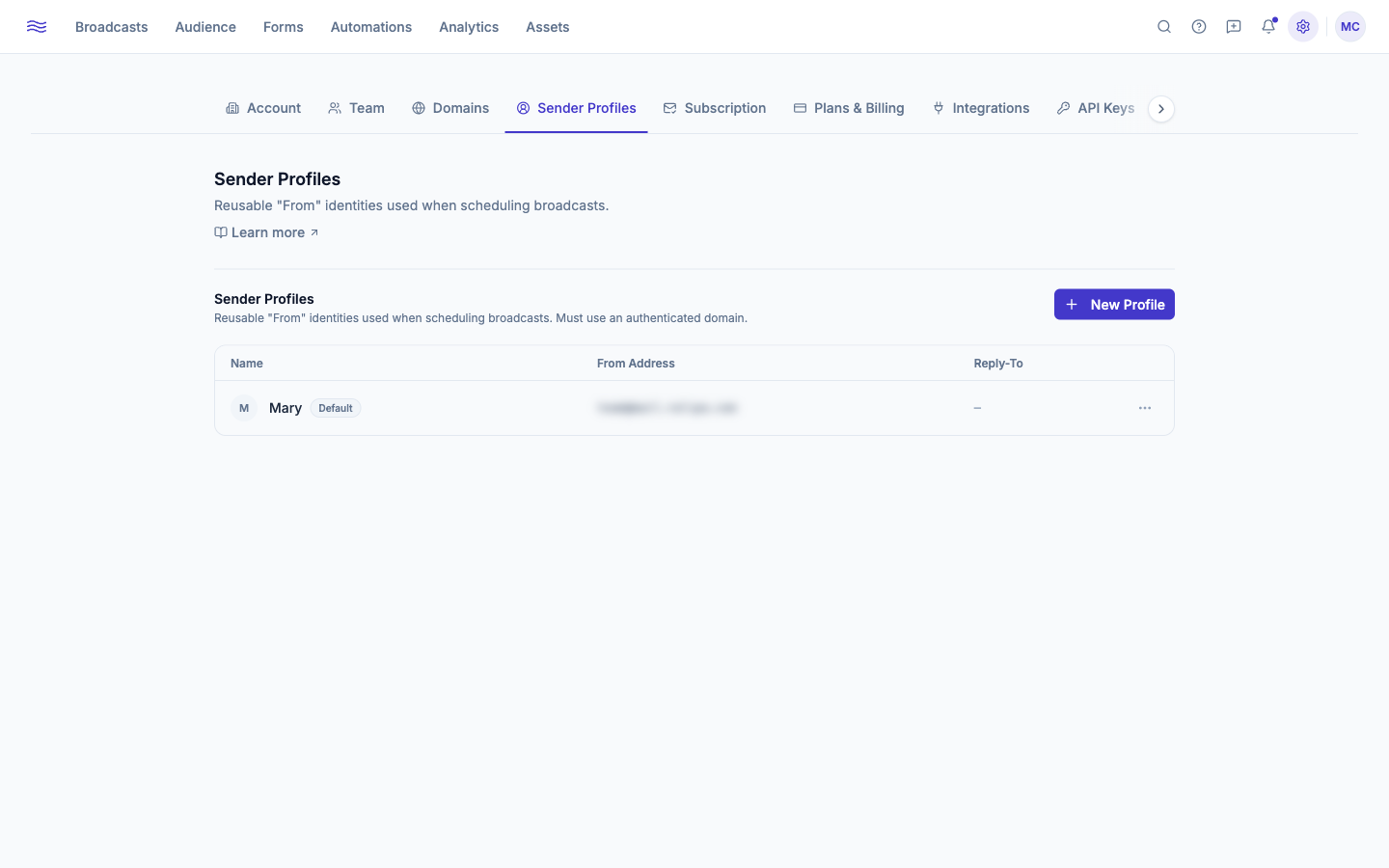1389x868 pixels.
Task: Open the search icon in header
Action: coord(1164,27)
